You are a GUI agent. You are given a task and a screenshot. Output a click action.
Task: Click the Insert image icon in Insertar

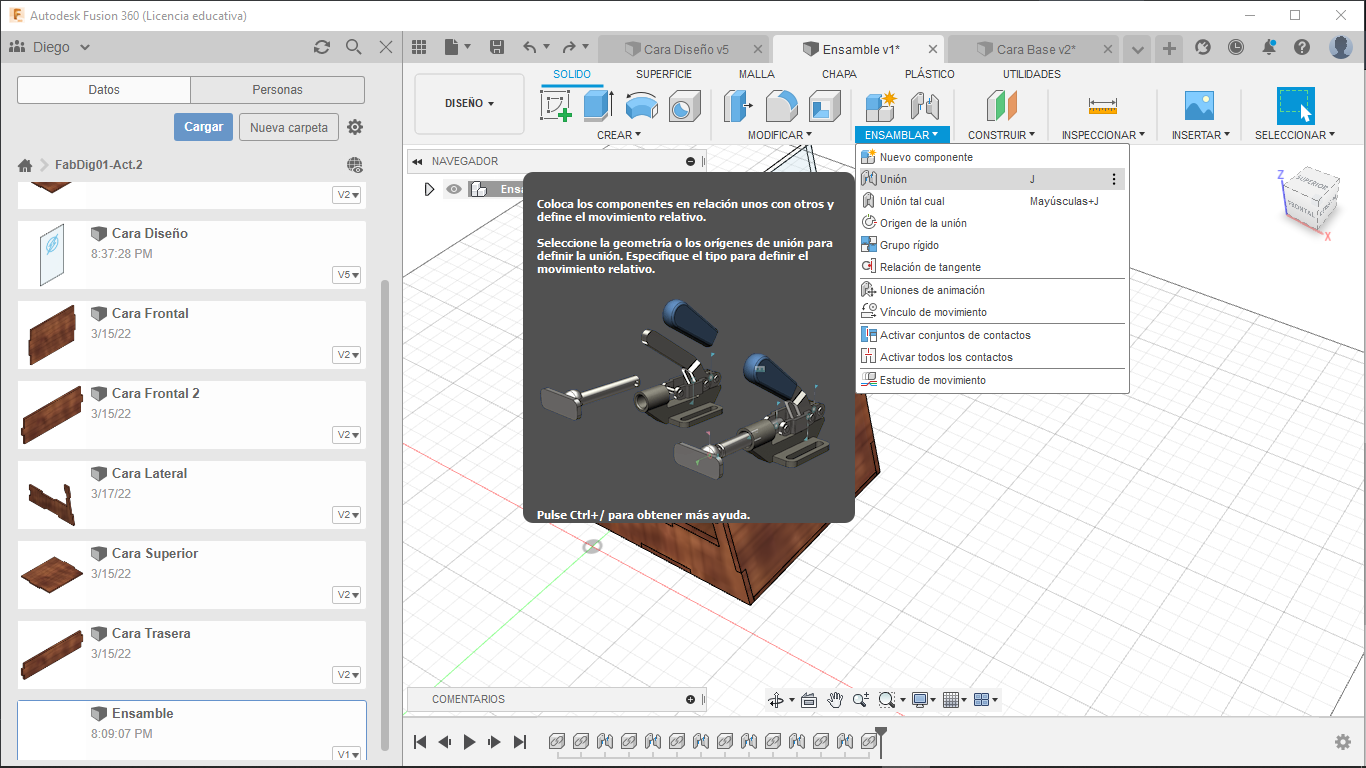pyautogui.click(x=1198, y=105)
